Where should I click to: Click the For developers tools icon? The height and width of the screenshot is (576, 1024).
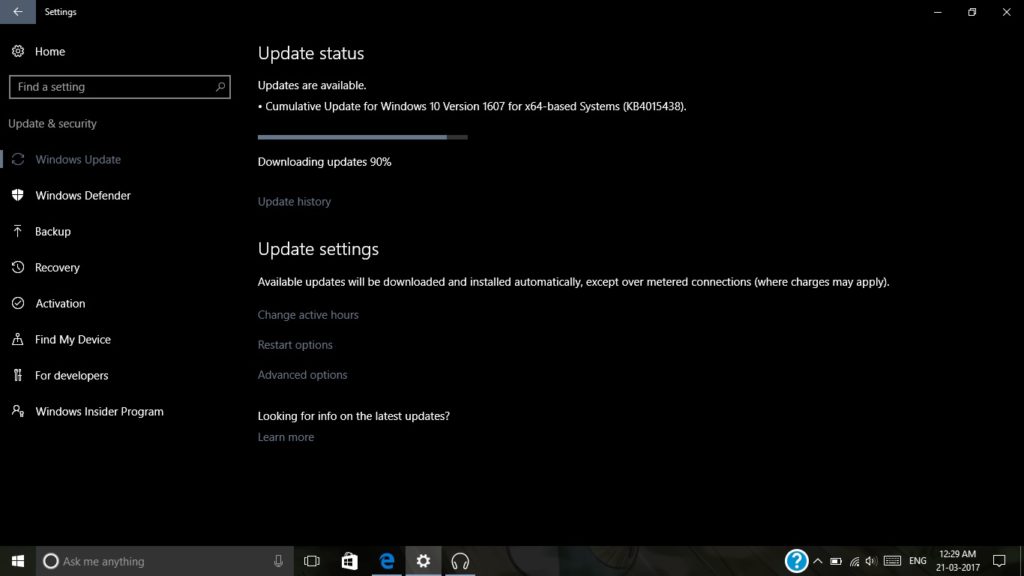pos(18,375)
